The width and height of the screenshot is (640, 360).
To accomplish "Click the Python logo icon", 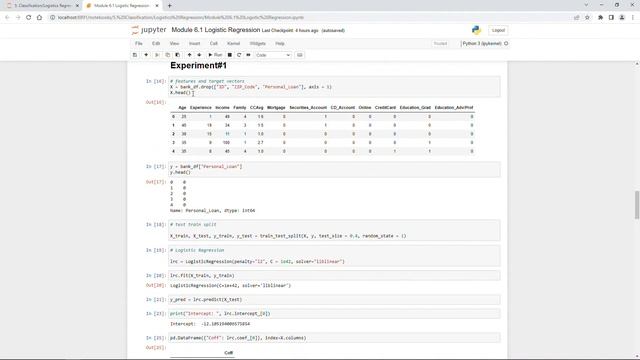I will 476,30.
